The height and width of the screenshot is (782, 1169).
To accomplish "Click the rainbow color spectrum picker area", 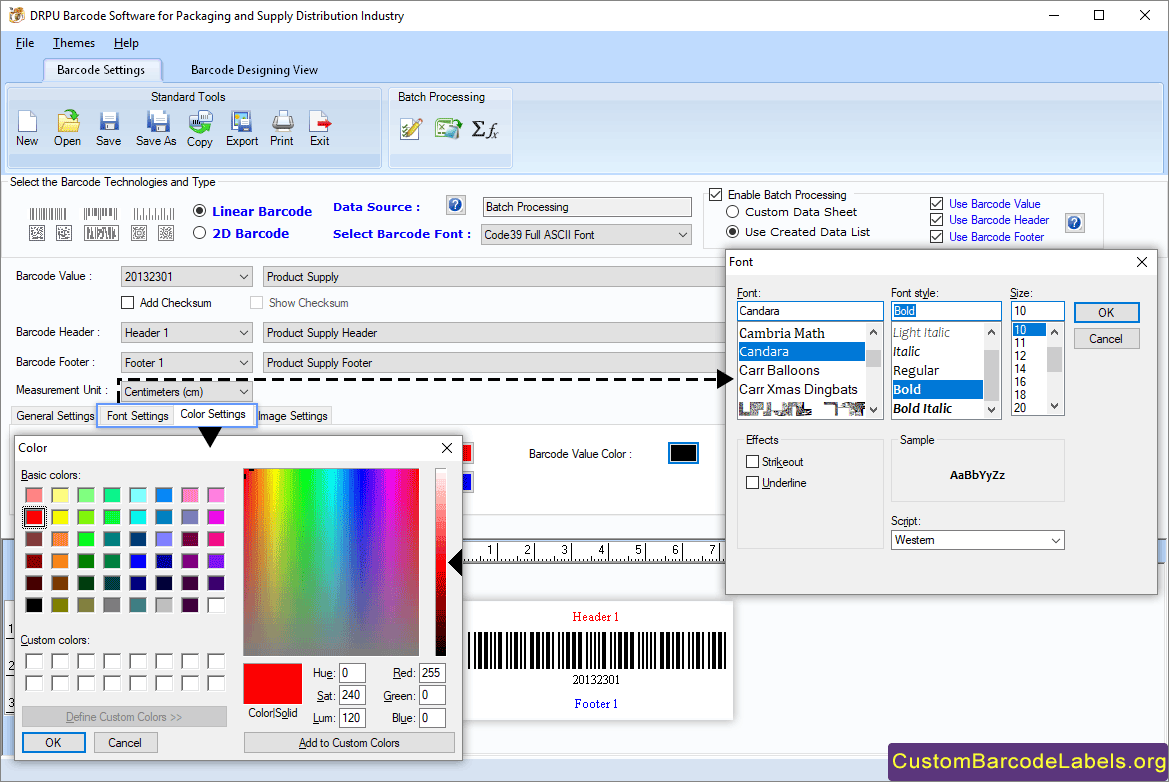I will pyautogui.click(x=331, y=562).
